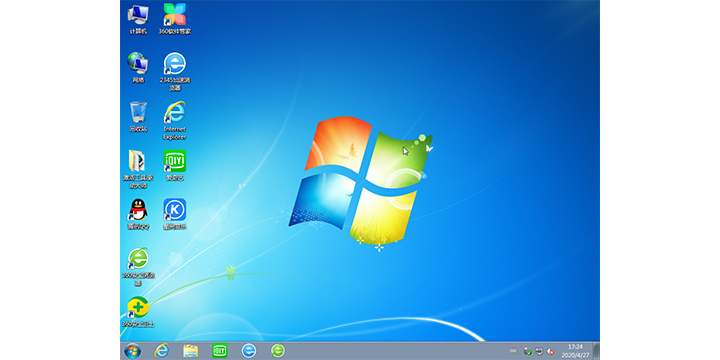The width and height of the screenshot is (720, 360).
Task: Select the Tencent QQ penguin shortcut
Action: (138, 214)
